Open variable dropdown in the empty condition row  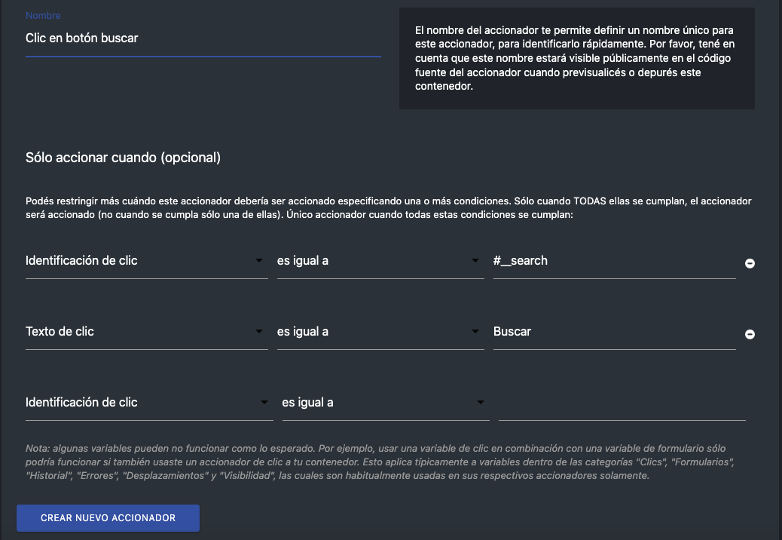pos(149,402)
